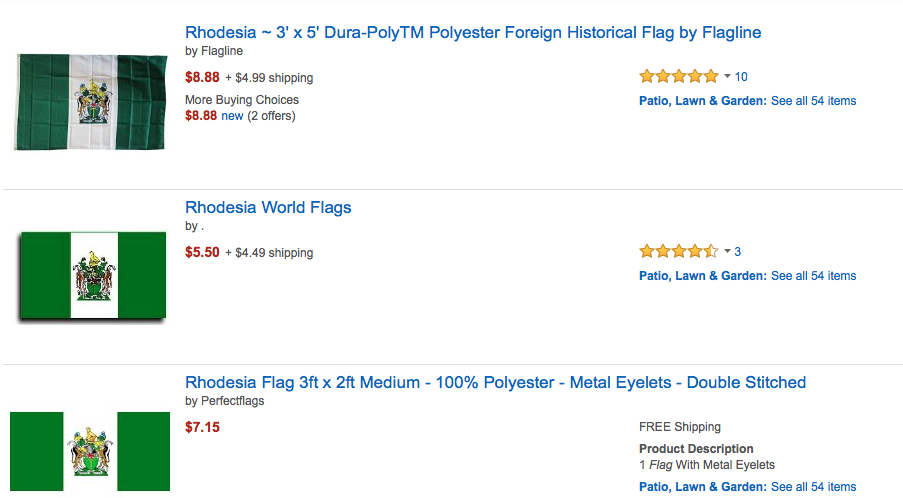This screenshot has width=903, height=498.
Task: Click the $8.88 price of the Flagline flag
Action: point(202,77)
